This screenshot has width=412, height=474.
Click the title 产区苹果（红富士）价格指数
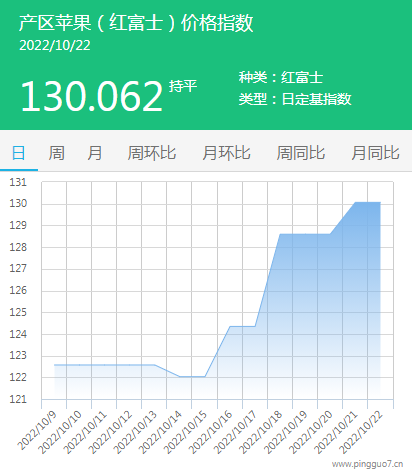(136, 23)
